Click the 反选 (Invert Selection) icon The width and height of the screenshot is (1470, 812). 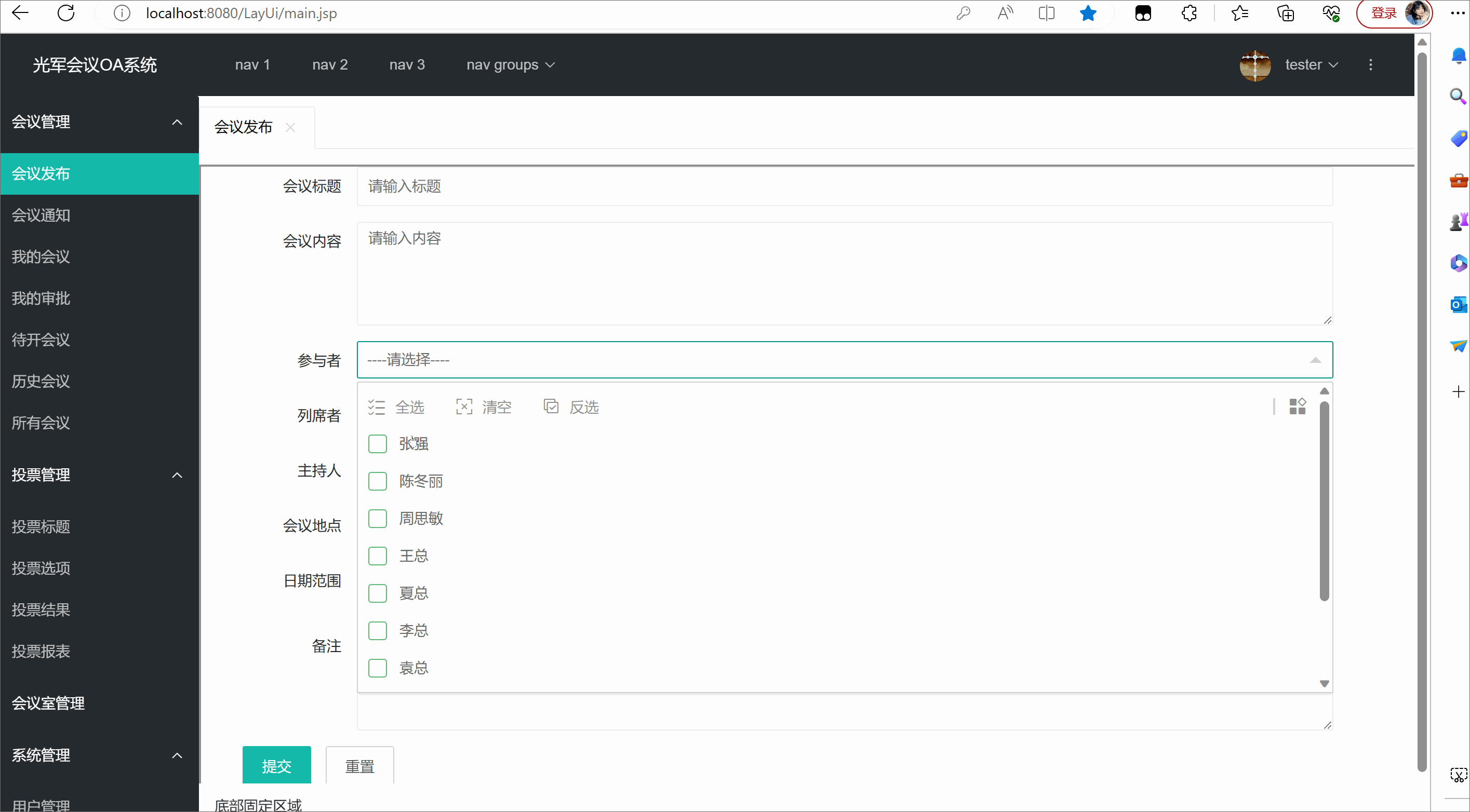[552, 407]
